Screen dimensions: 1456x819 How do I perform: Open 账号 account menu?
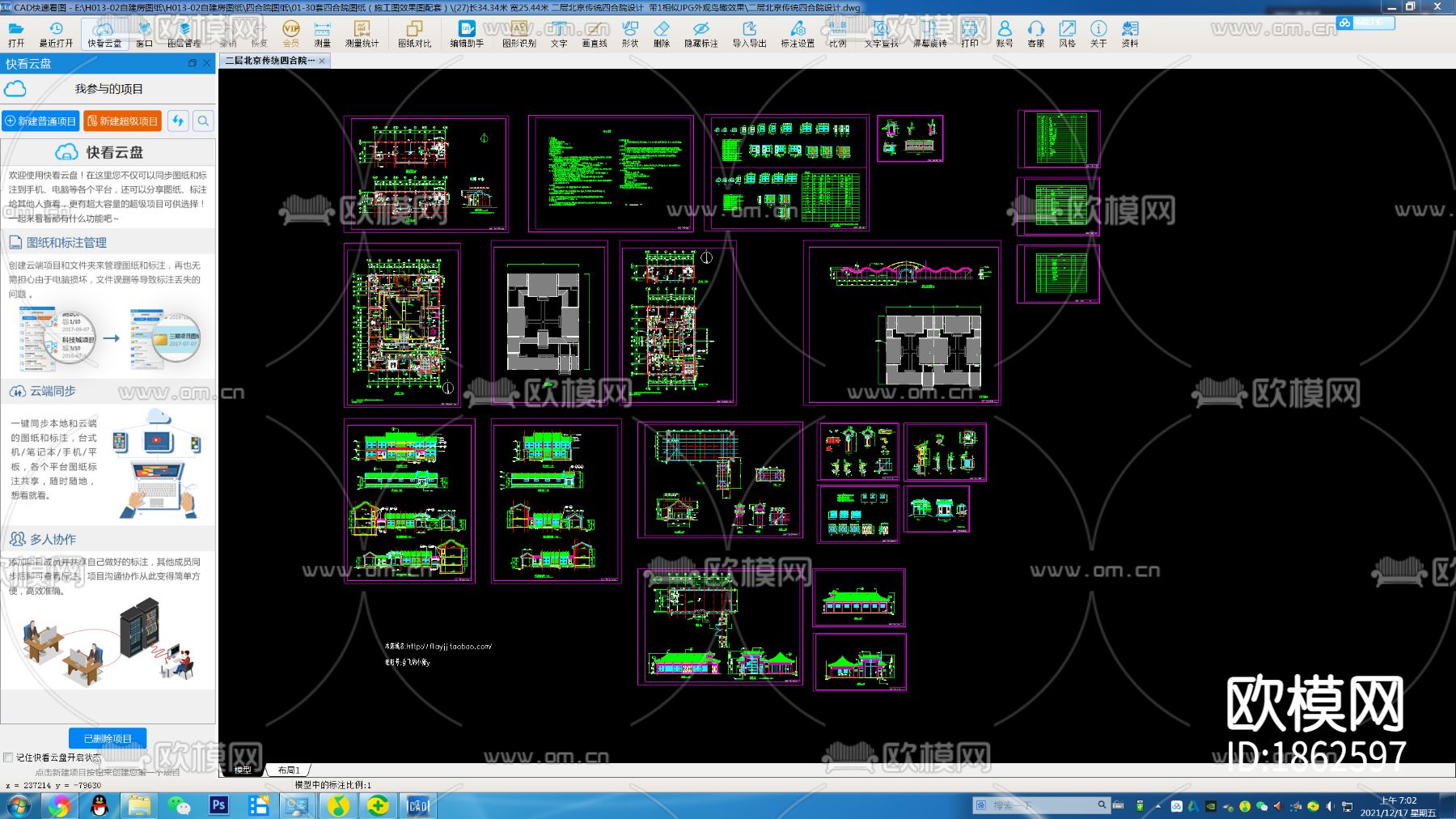coord(1005,34)
